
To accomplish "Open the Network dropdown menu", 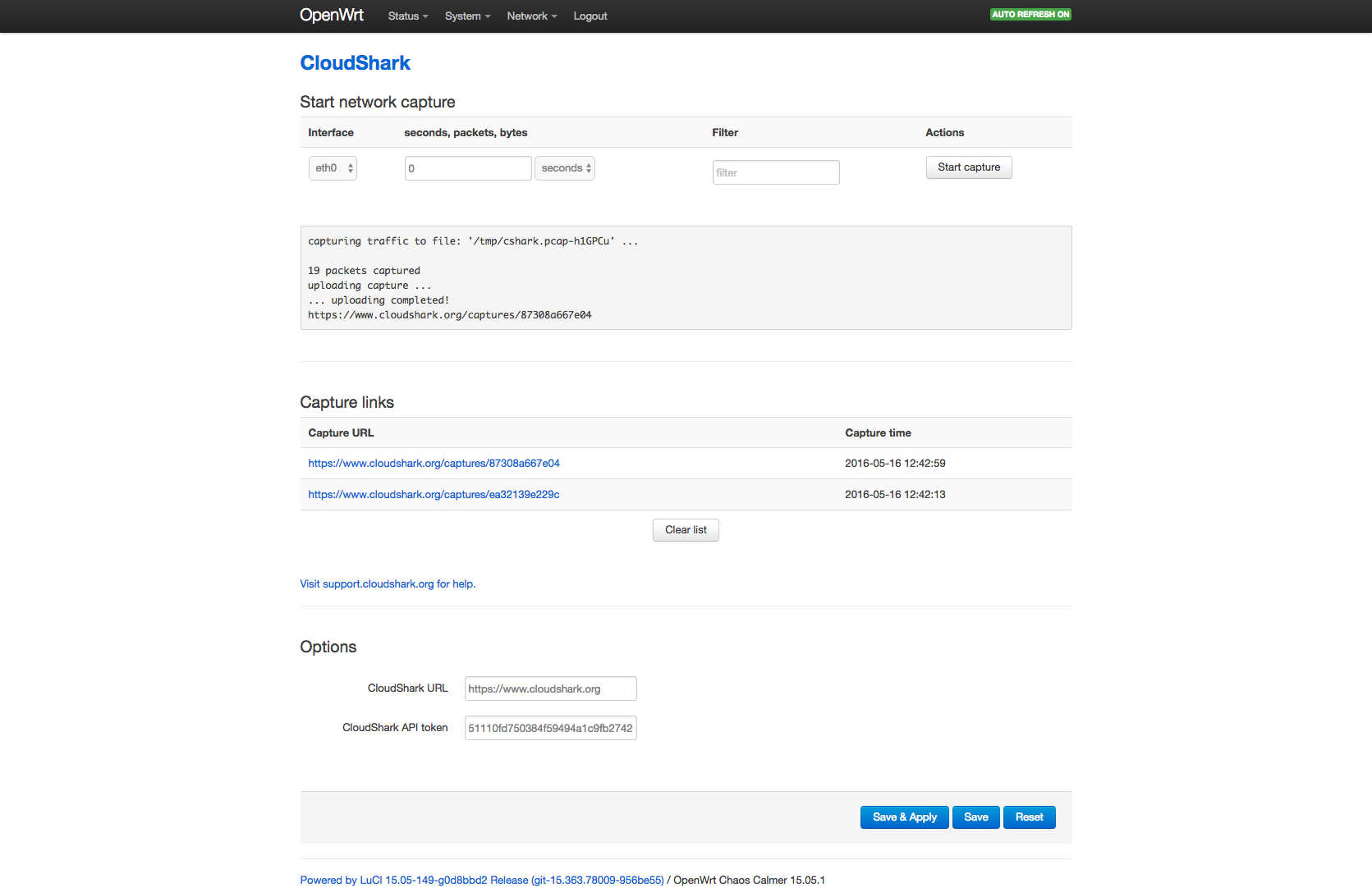I will point(532,16).
